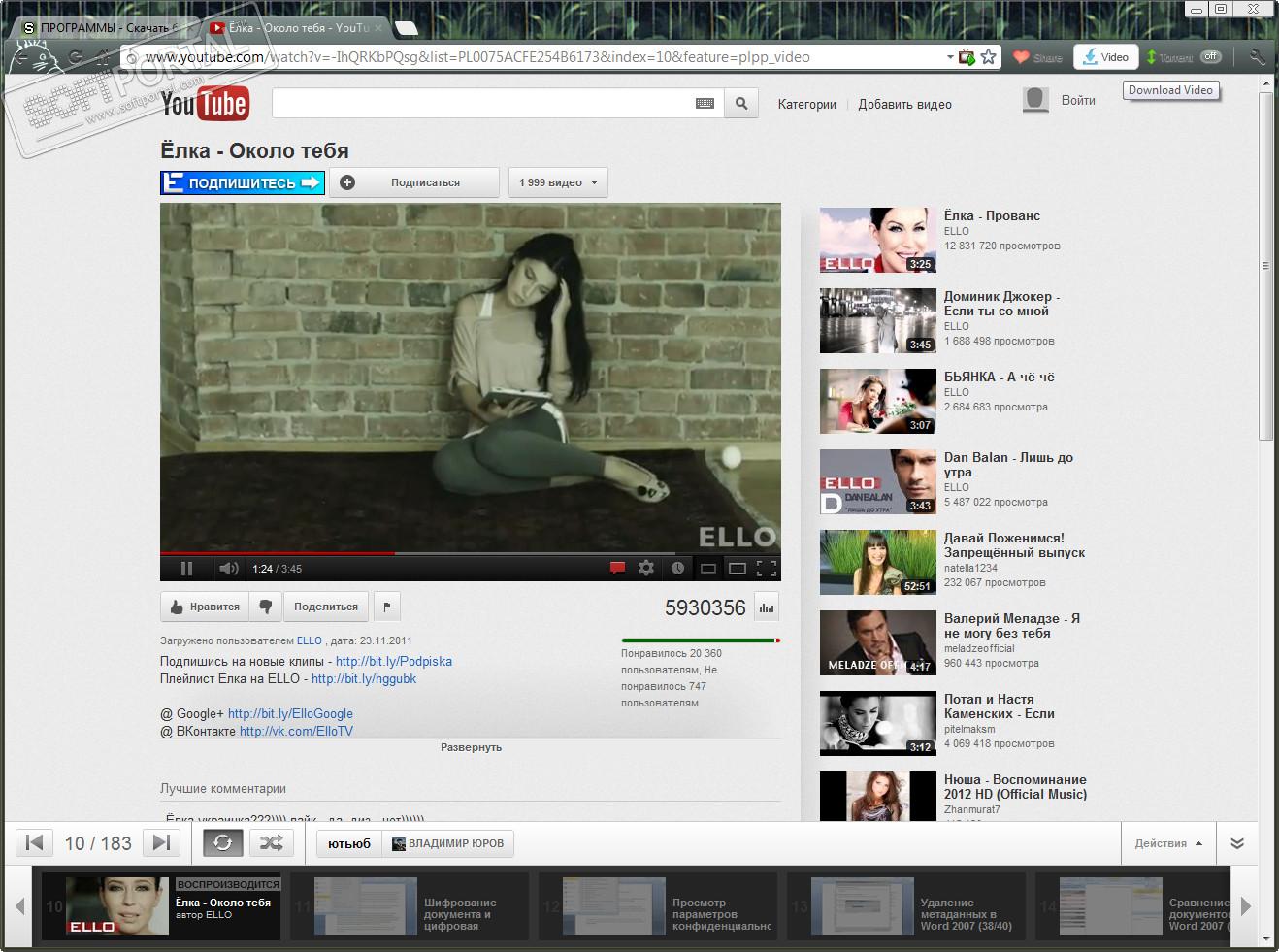Select playlist item Шифрование документа и цифровая
This screenshot has height=952, width=1279.
pos(410,906)
